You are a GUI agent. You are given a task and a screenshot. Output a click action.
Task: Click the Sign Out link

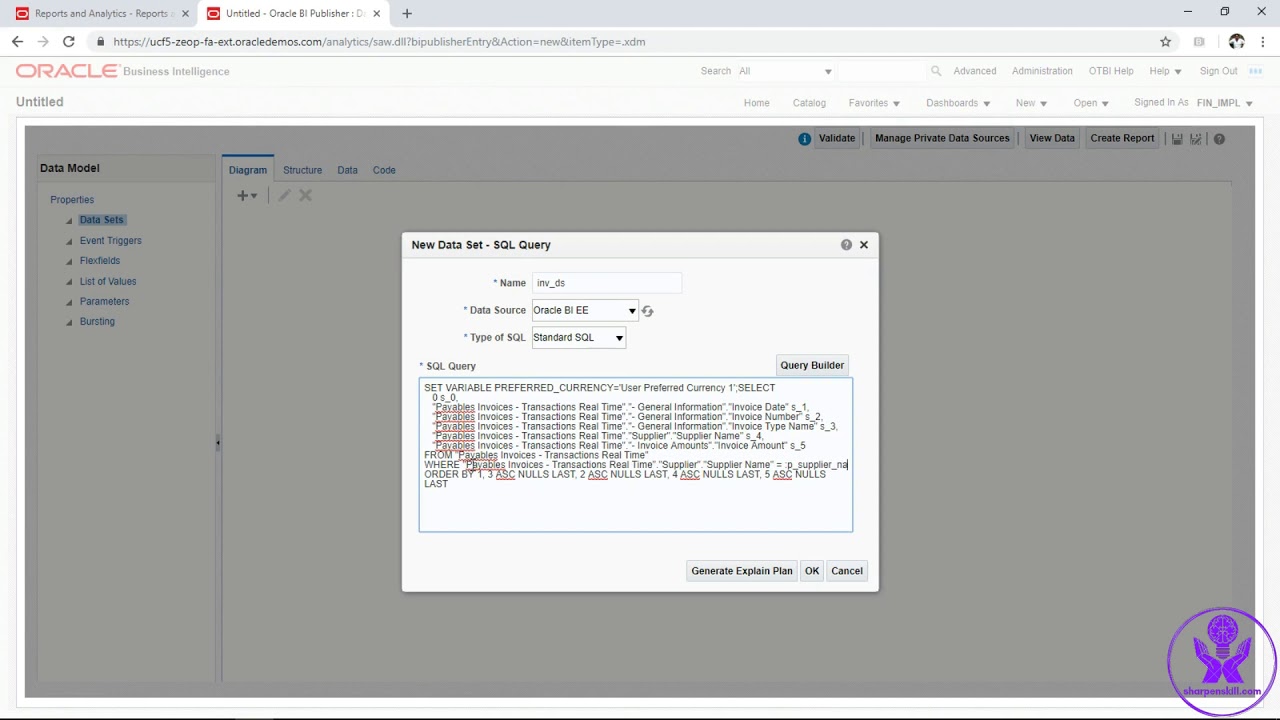[x=1218, y=71]
